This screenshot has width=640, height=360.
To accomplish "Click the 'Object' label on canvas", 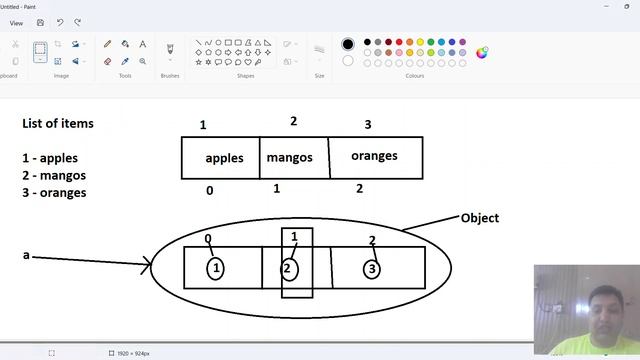I will tap(480, 218).
